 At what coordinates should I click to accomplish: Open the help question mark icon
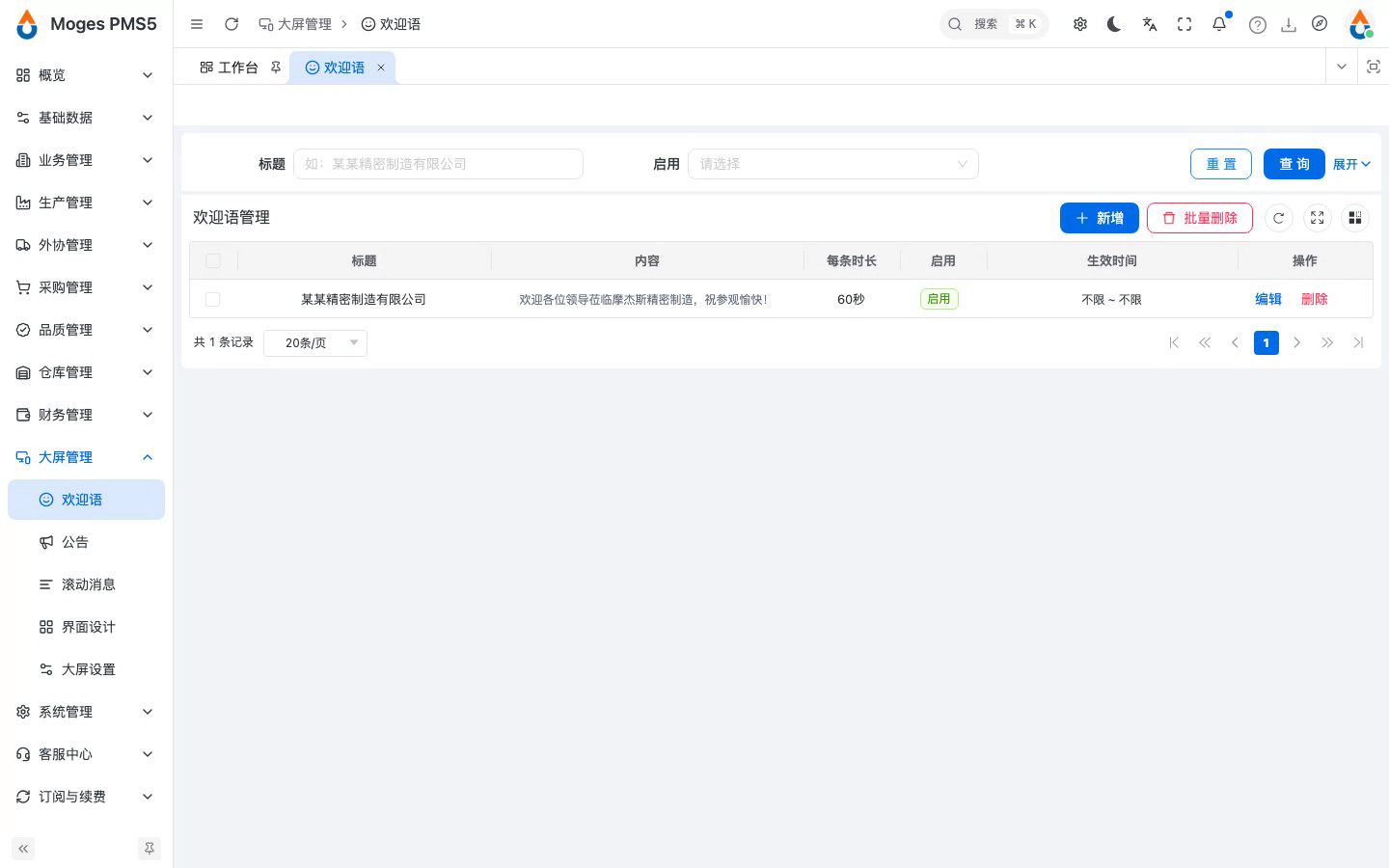[1258, 25]
